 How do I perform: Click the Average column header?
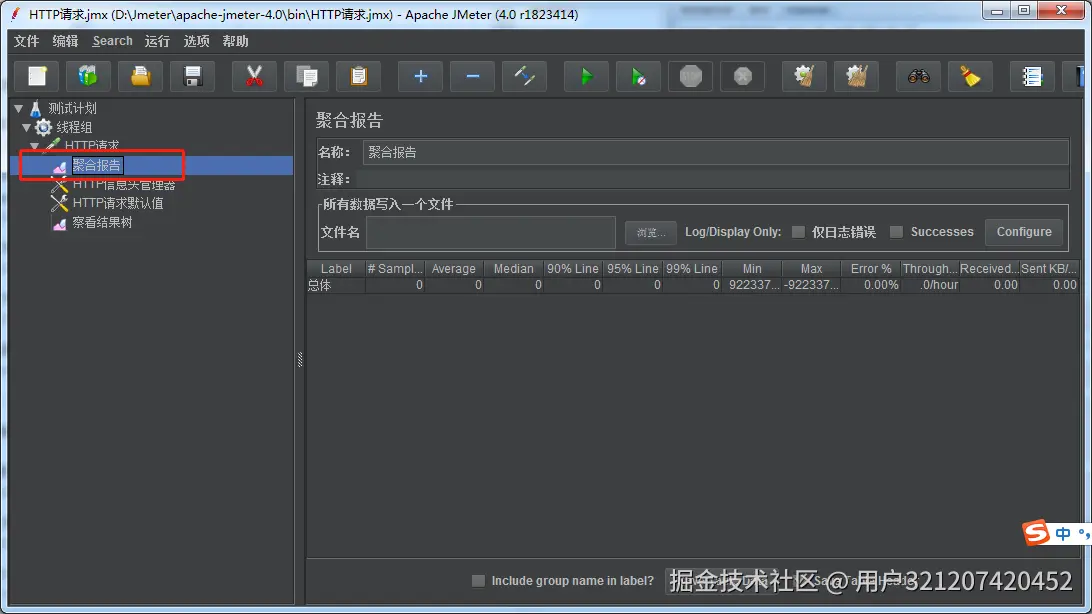coord(453,269)
